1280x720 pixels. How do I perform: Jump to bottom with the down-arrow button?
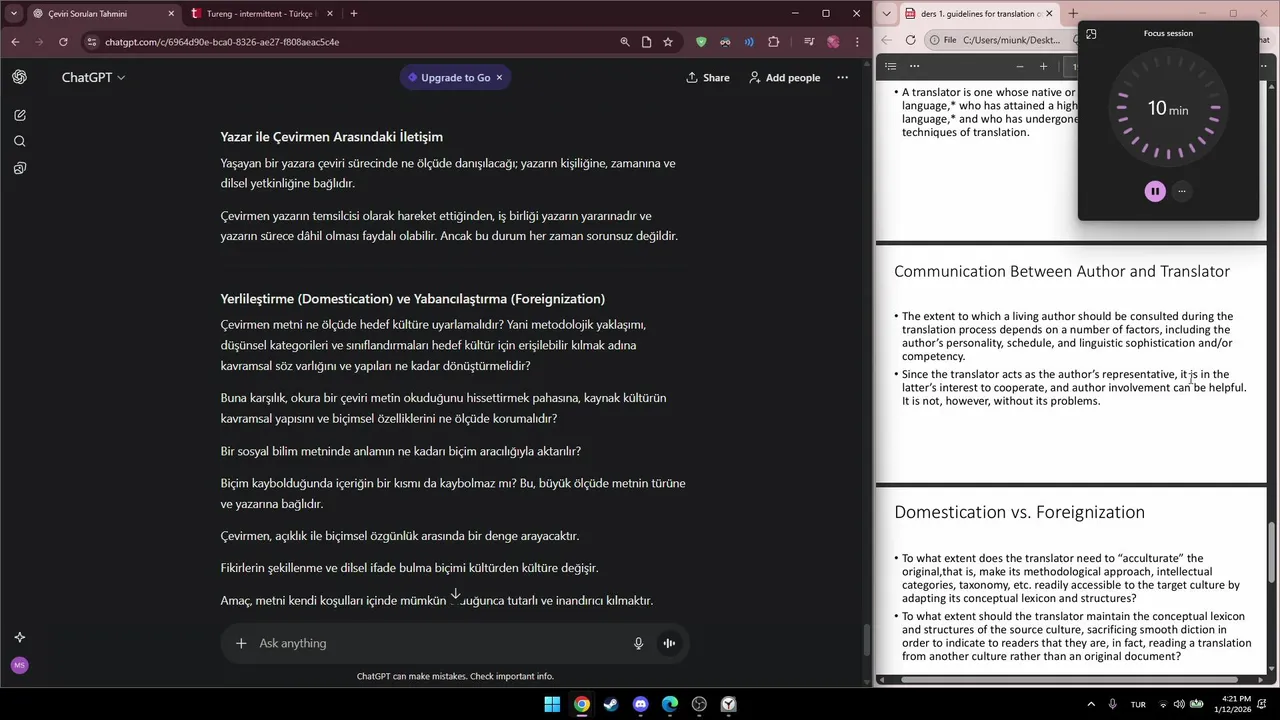[x=455, y=594]
